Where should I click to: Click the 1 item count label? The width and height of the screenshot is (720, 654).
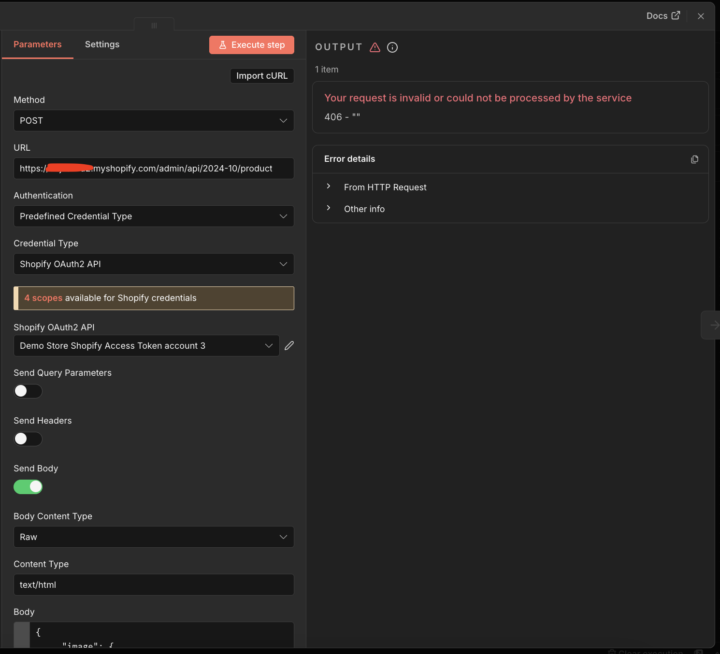326,69
